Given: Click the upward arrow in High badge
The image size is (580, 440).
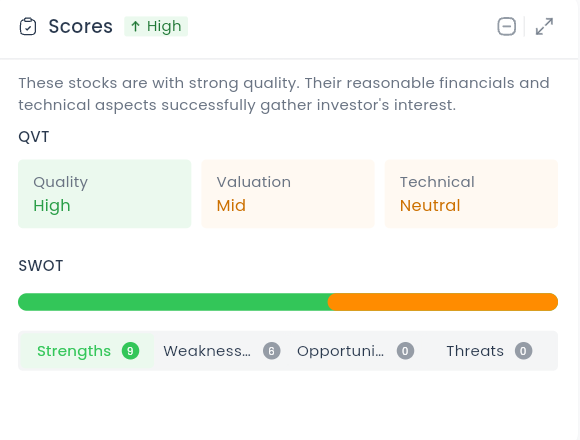Looking at the screenshot, I should [x=135, y=26].
